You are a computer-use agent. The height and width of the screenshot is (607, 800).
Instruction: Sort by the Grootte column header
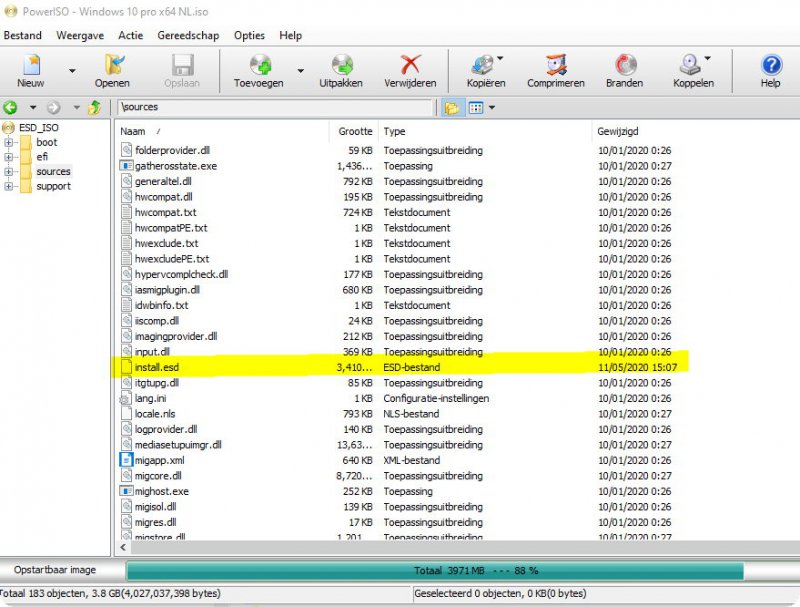point(355,131)
